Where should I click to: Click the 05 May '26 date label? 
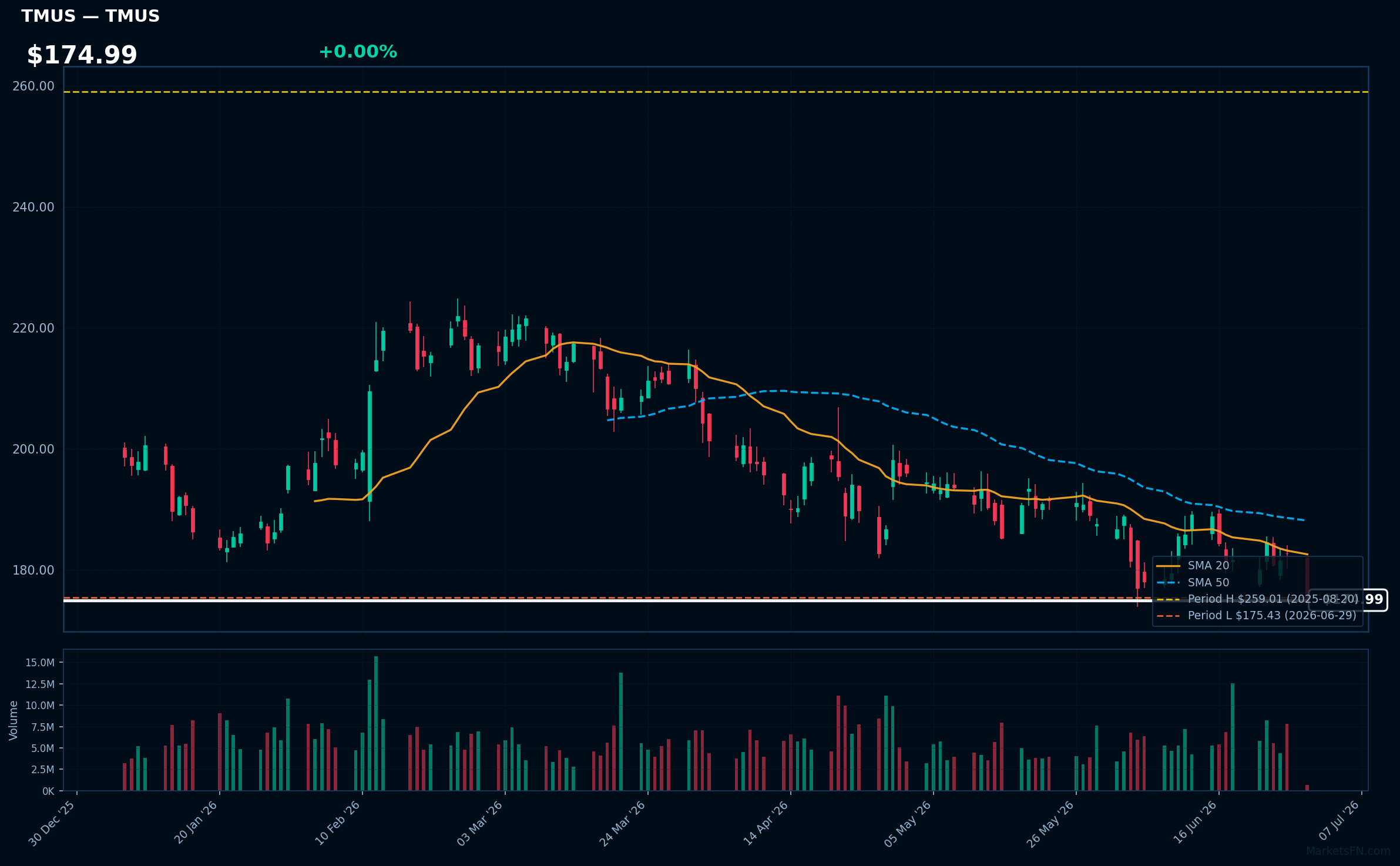click(x=909, y=824)
